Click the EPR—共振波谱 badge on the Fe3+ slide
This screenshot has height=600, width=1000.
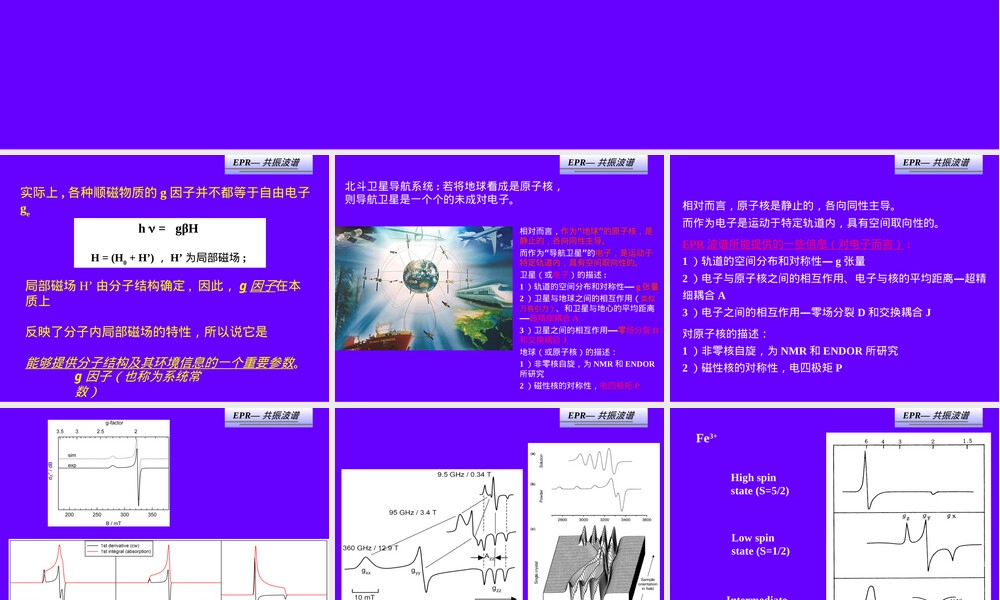tap(938, 416)
